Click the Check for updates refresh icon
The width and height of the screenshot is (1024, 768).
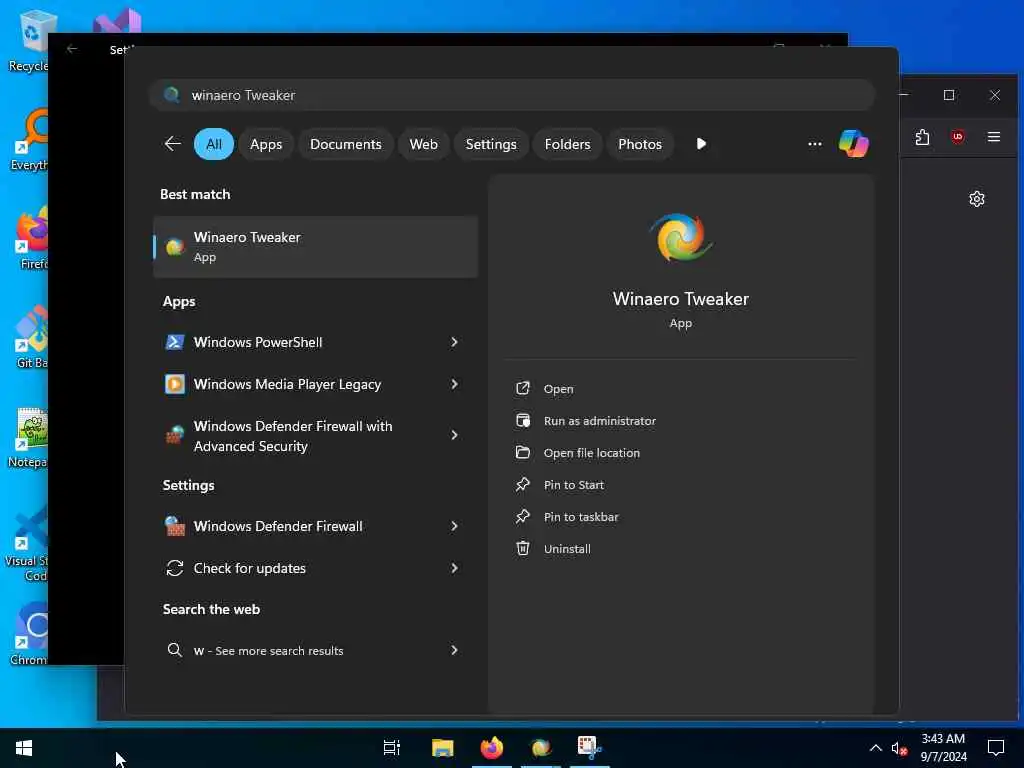click(174, 568)
